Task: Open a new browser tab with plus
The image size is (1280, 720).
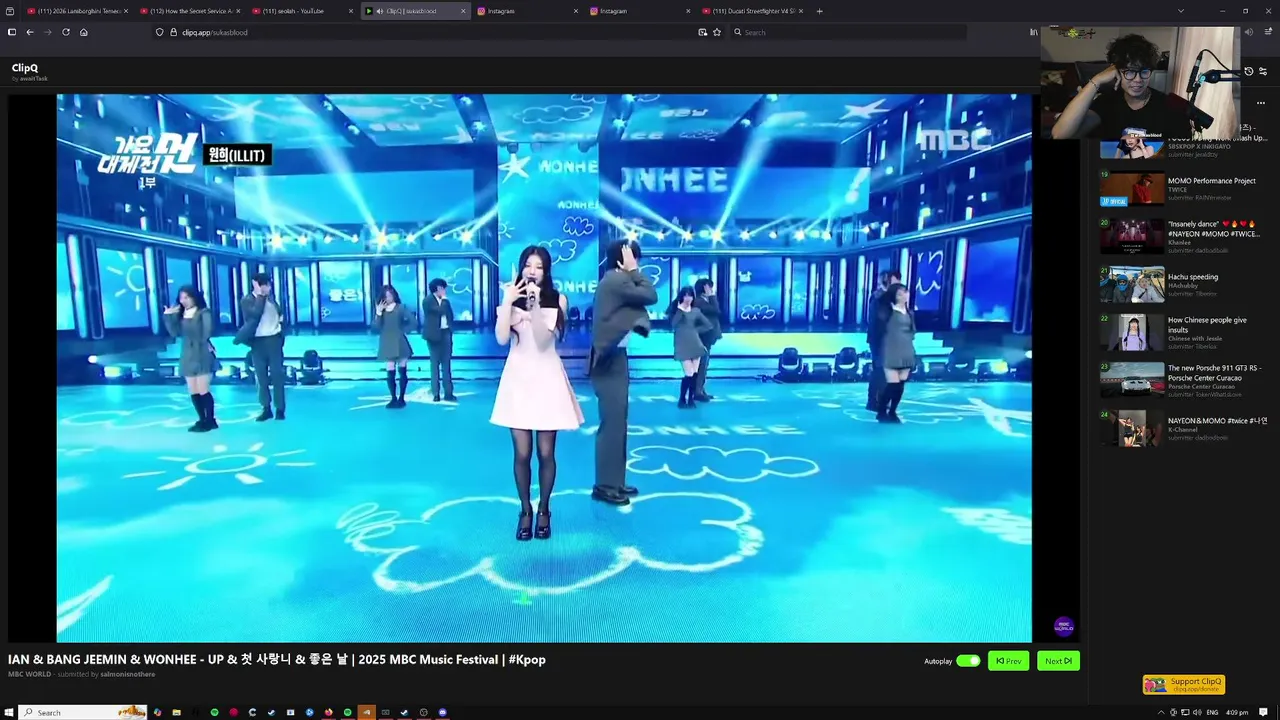Action: pos(820,11)
